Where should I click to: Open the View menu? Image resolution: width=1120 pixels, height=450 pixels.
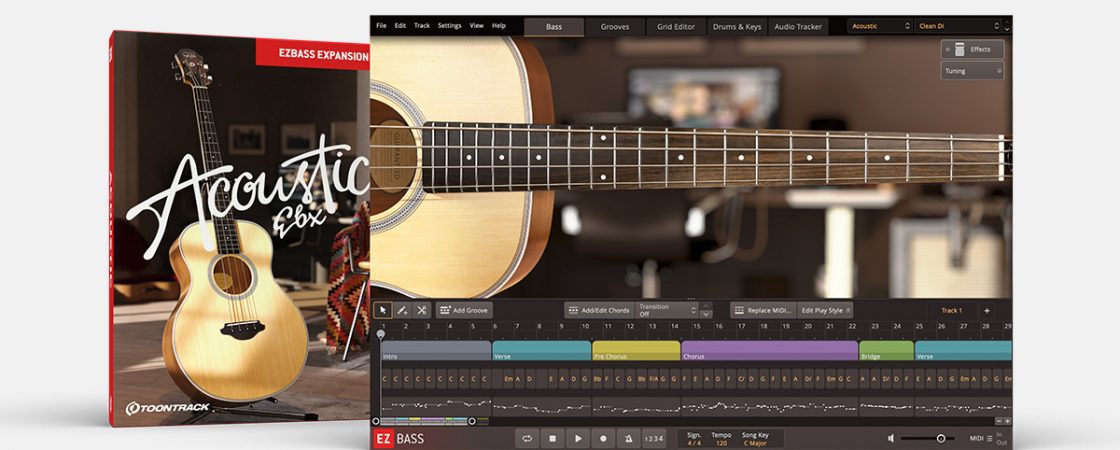pyautogui.click(x=476, y=26)
